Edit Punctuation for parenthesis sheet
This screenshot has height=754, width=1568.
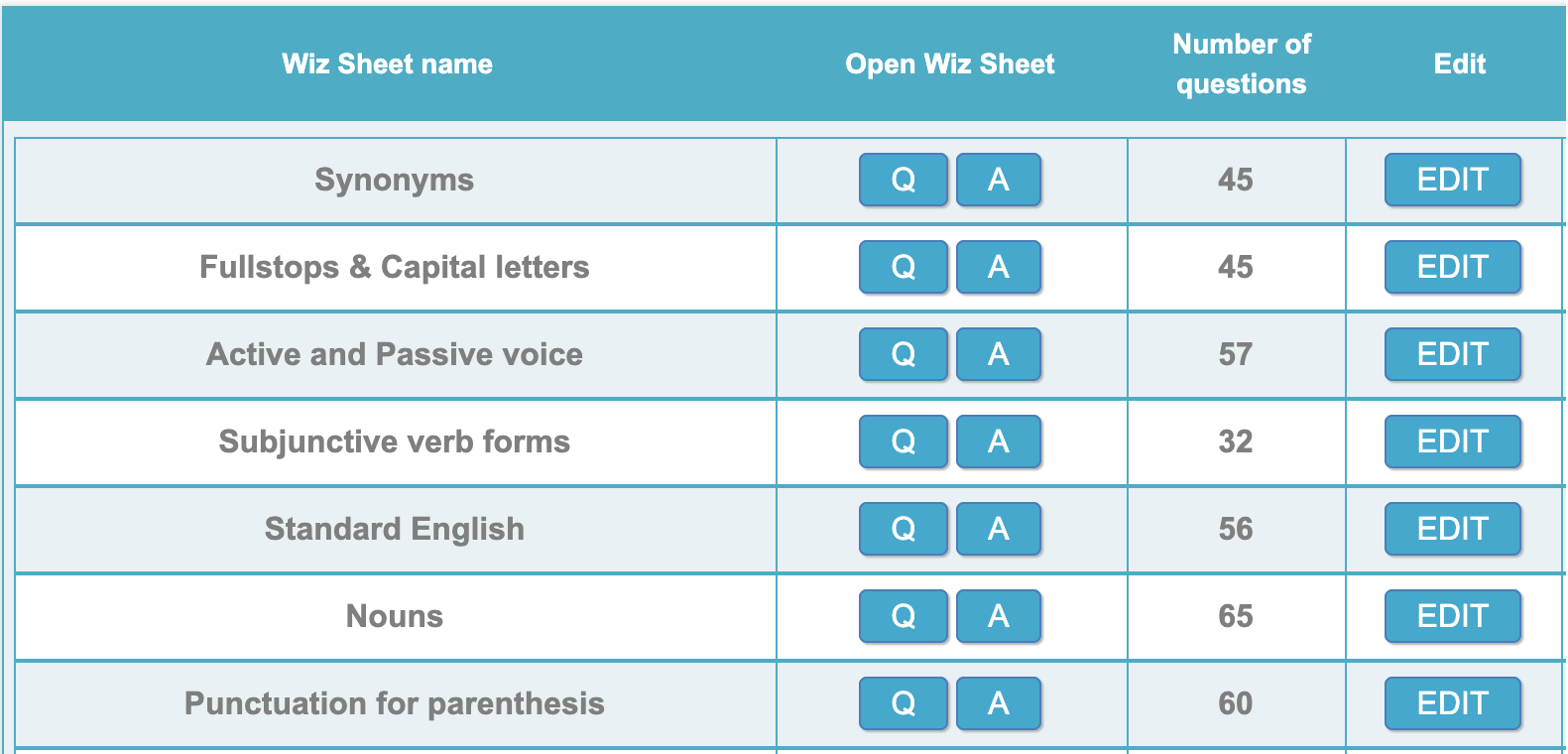(x=1452, y=703)
